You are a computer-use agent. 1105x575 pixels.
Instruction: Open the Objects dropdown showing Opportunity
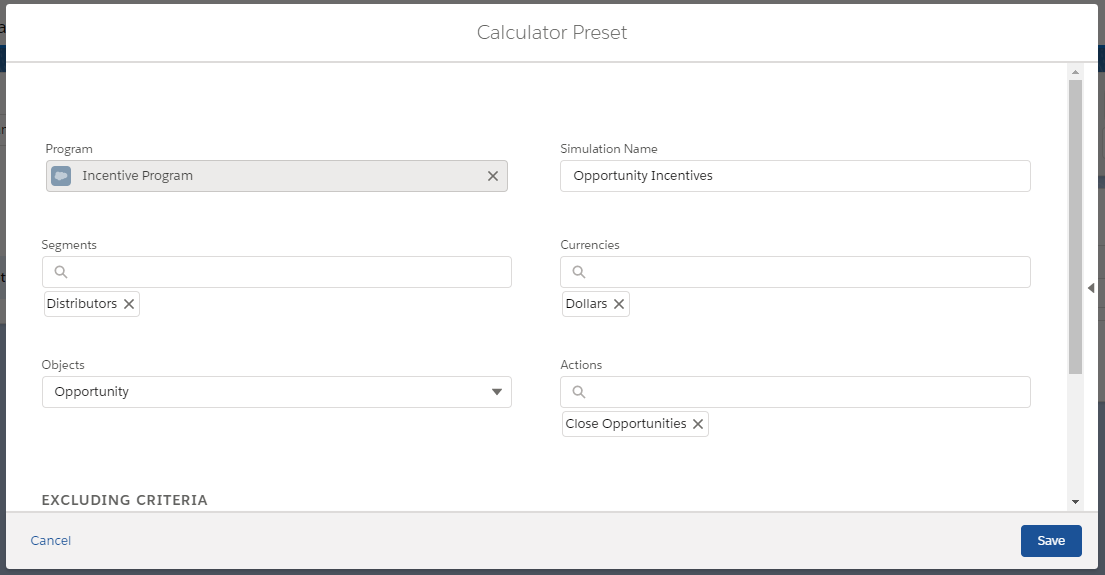[277, 392]
